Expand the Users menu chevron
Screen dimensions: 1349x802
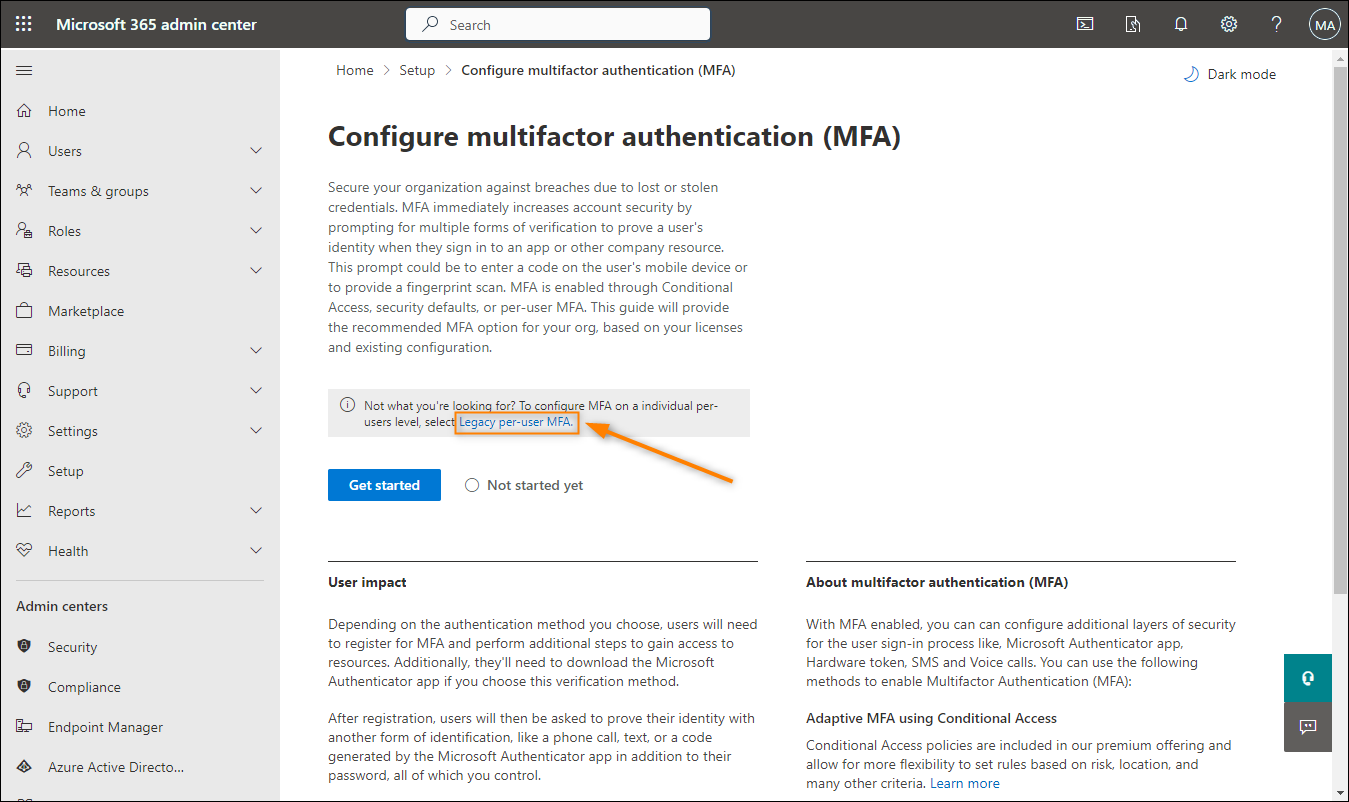(256, 151)
